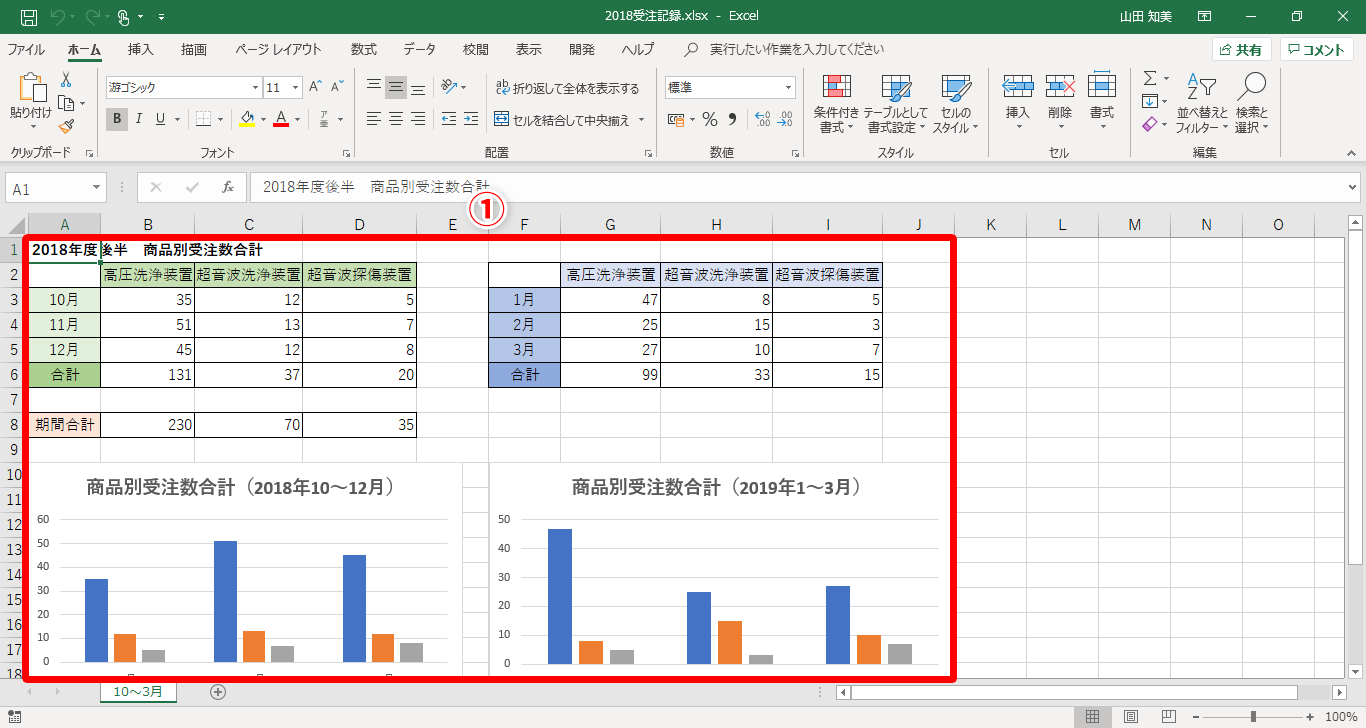Switch to the 表示 ribbon tab
Screen dimensions: 1366x728
click(529, 49)
